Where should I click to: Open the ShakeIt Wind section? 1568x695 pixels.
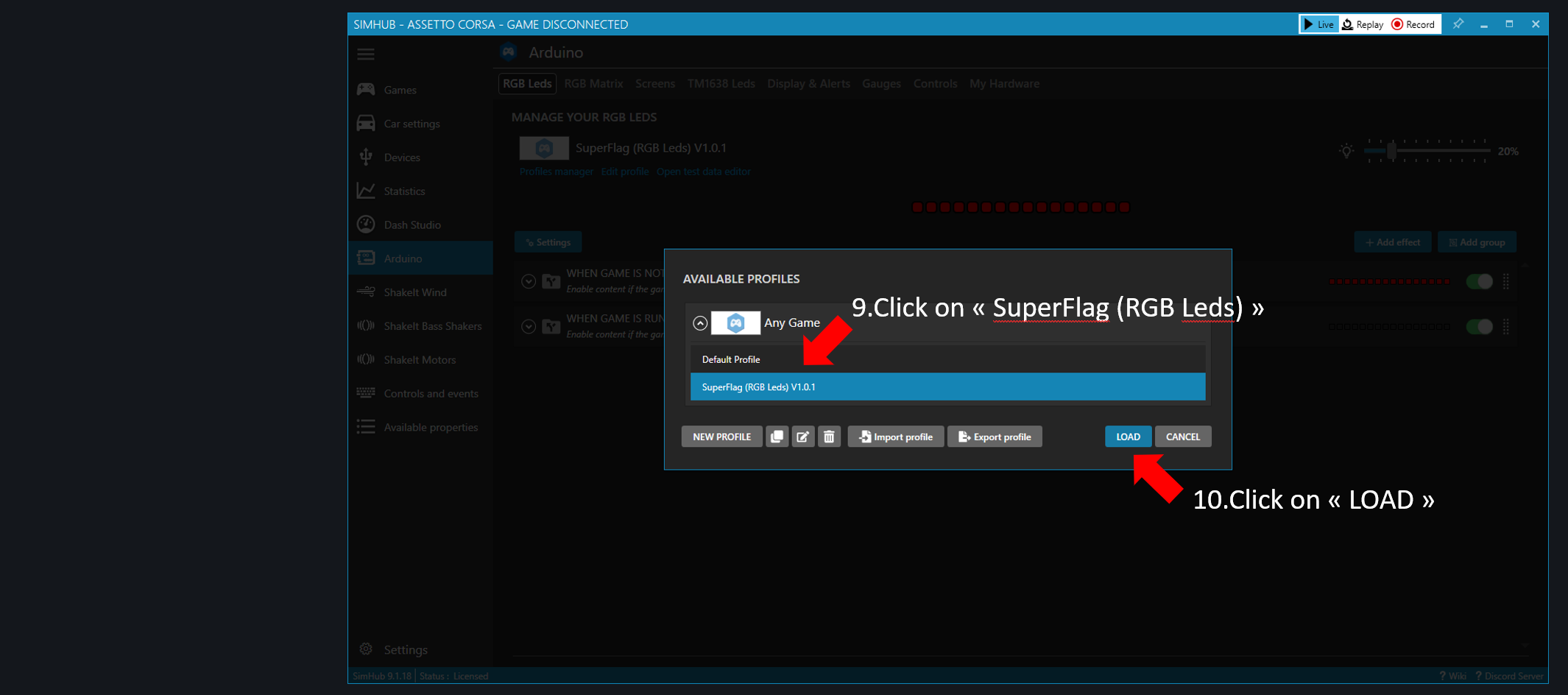tap(414, 292)
